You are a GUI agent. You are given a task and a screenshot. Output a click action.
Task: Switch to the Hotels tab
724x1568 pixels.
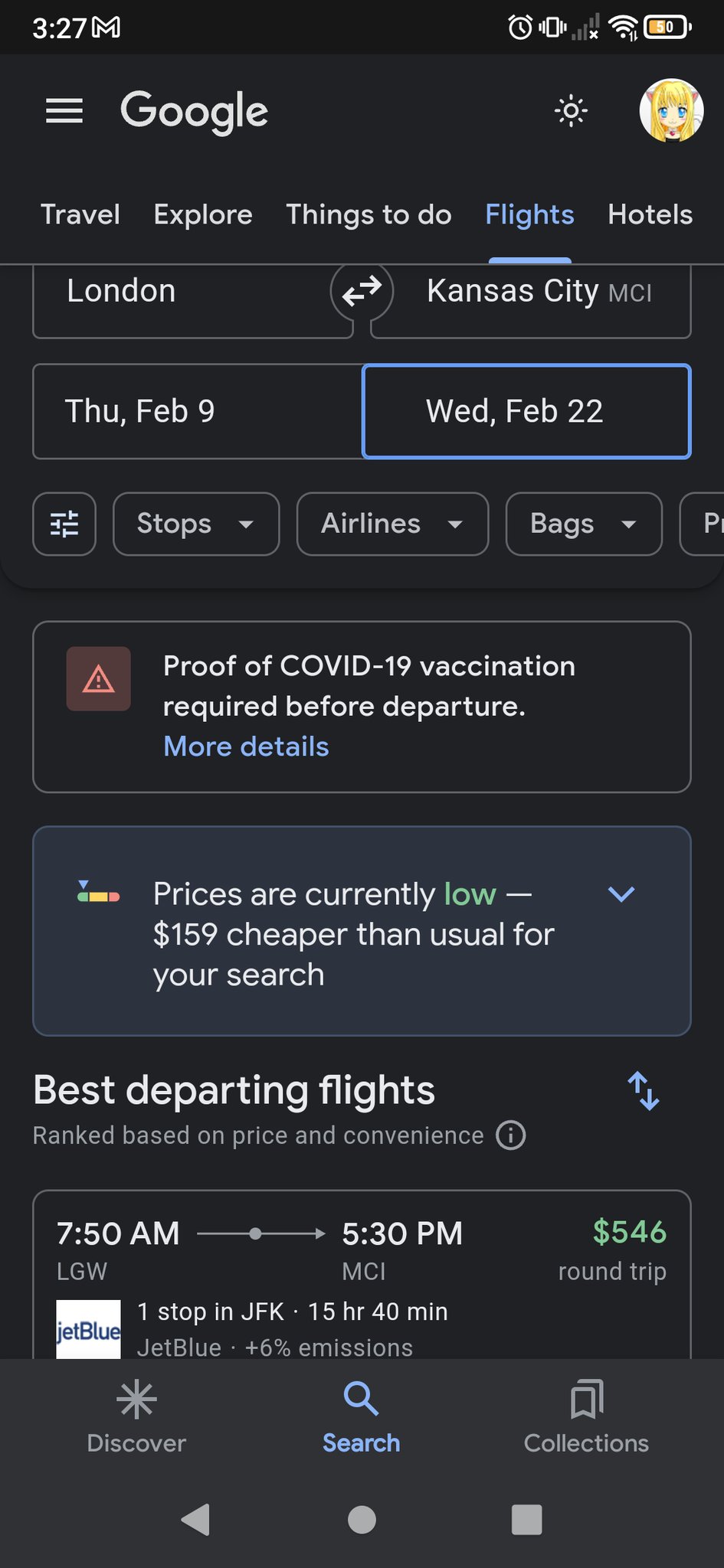650,215
